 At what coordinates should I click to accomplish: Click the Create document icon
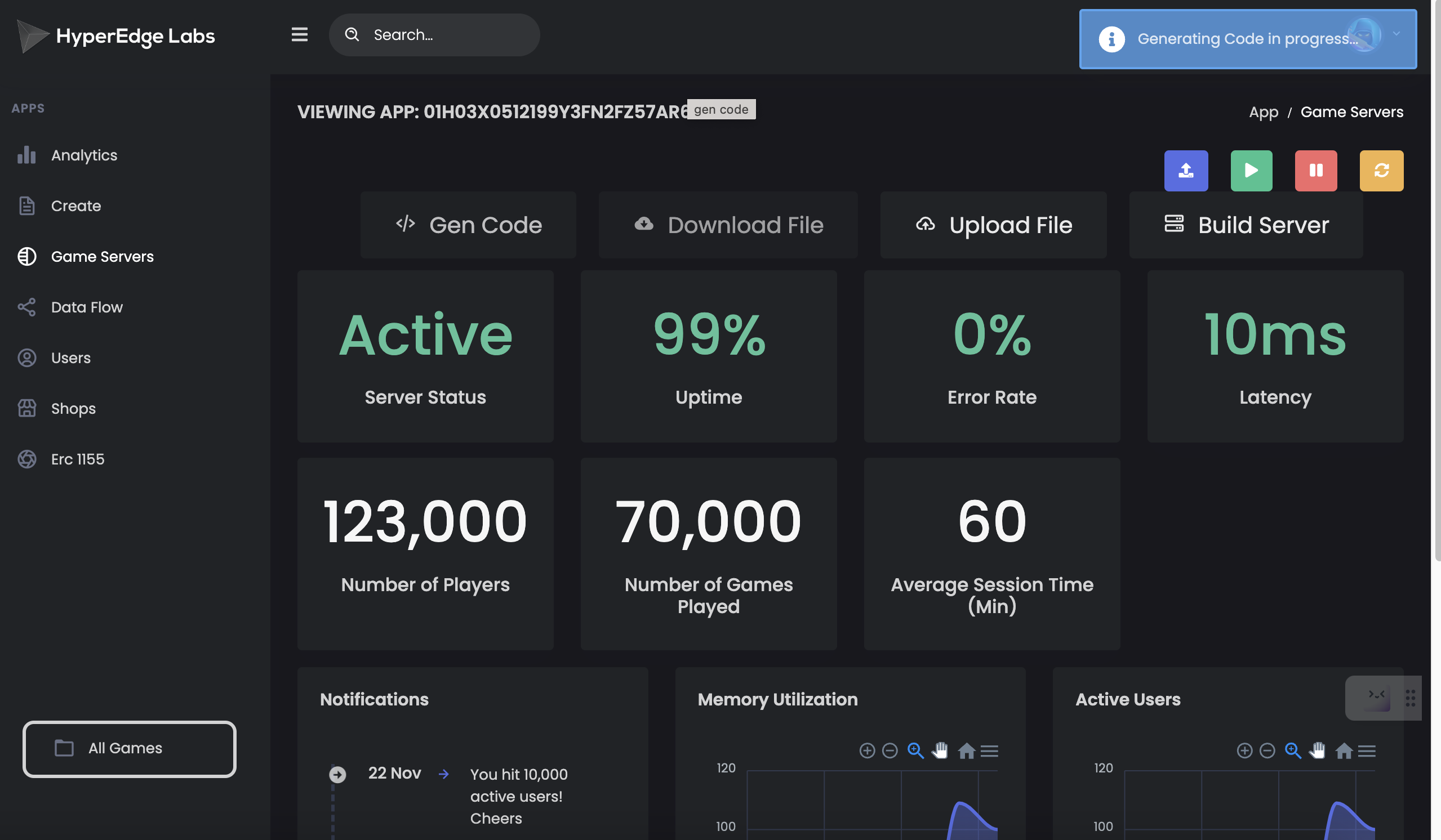[x=26, y=205]
